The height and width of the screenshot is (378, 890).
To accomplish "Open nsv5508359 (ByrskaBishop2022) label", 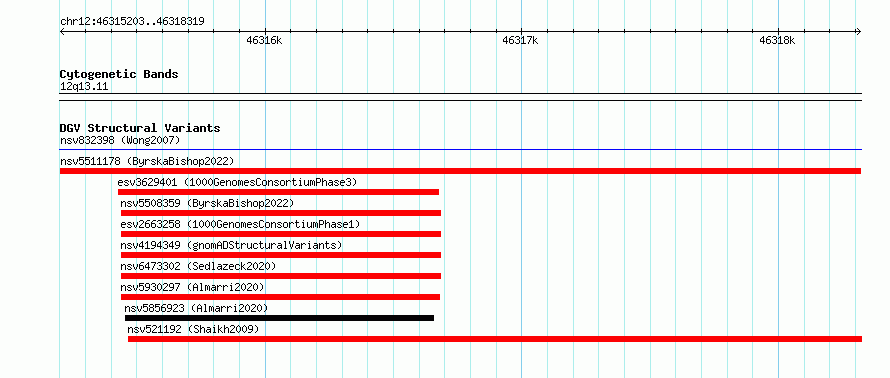I will click(x=207, y=203).
